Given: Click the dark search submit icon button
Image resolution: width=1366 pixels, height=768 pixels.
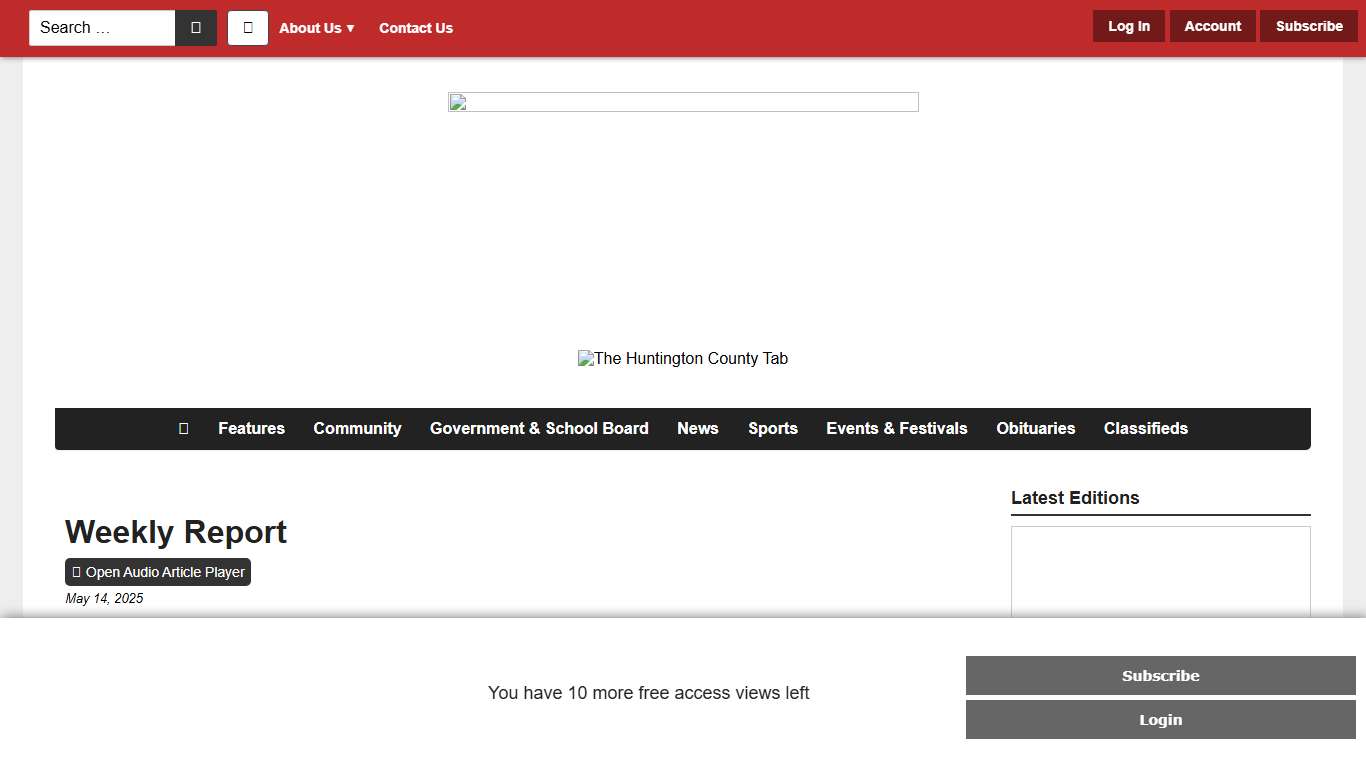Looking at the screenshot, I should coord(196,28).
